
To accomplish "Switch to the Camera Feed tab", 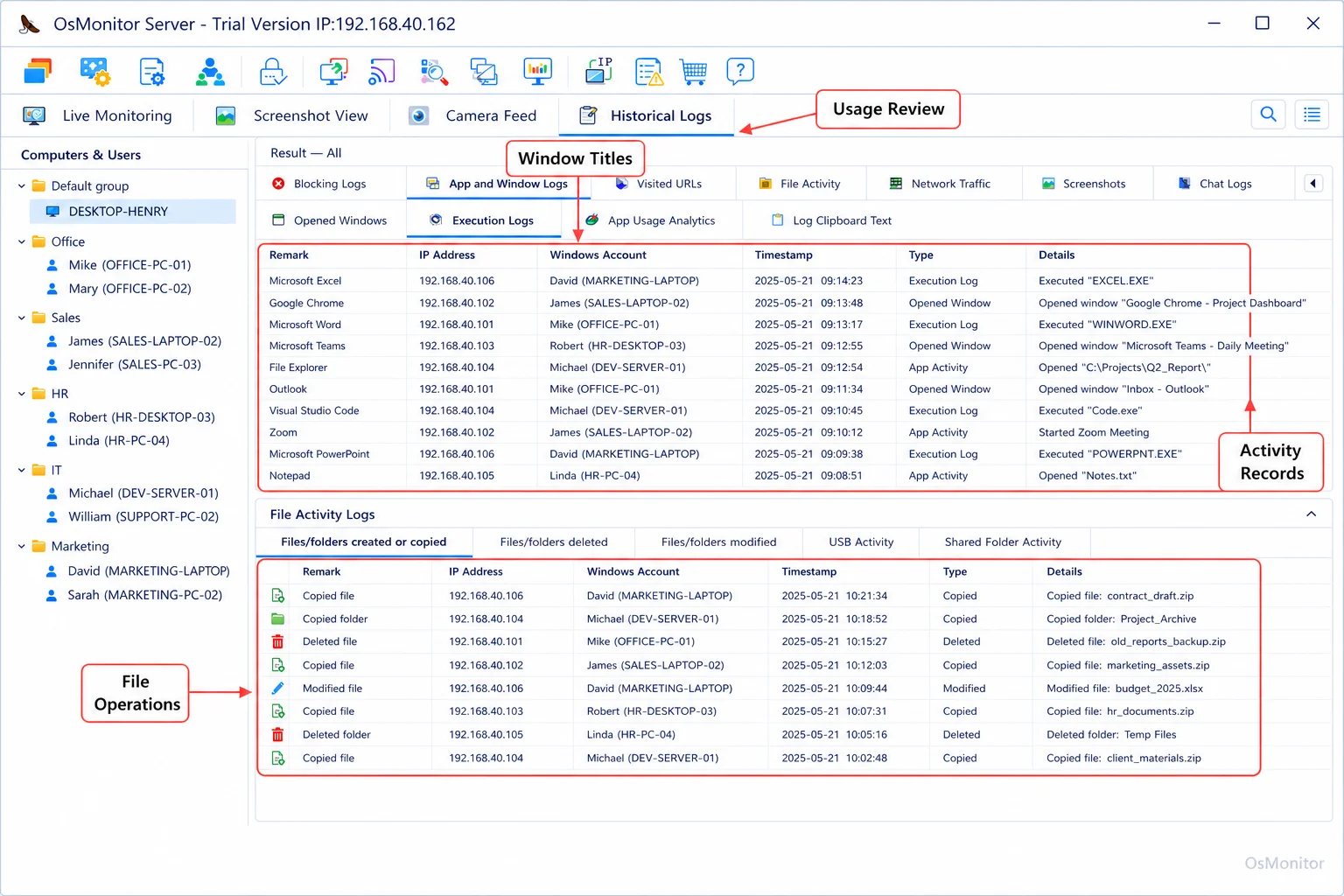I will tap(472, 115).
